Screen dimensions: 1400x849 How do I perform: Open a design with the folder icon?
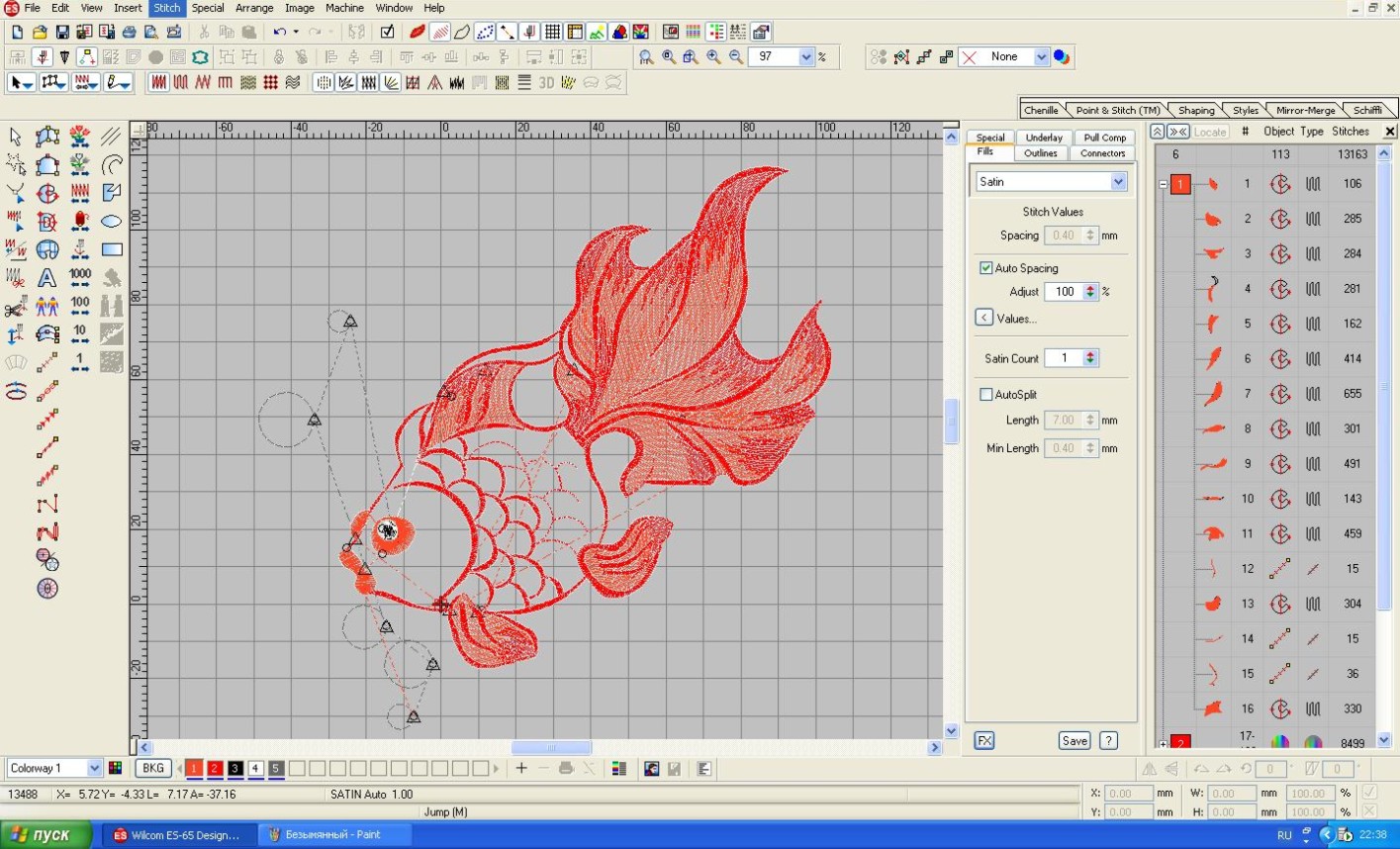click(x=40, y=32)
